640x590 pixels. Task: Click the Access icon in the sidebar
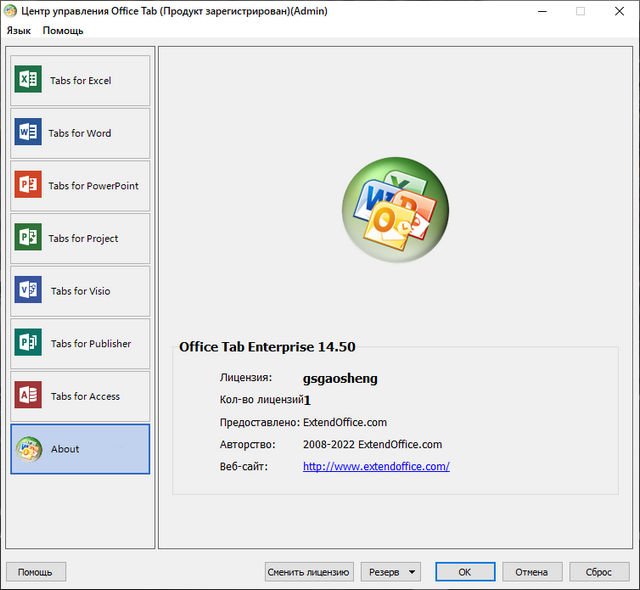pyautogui.click(x=28, y=396)
